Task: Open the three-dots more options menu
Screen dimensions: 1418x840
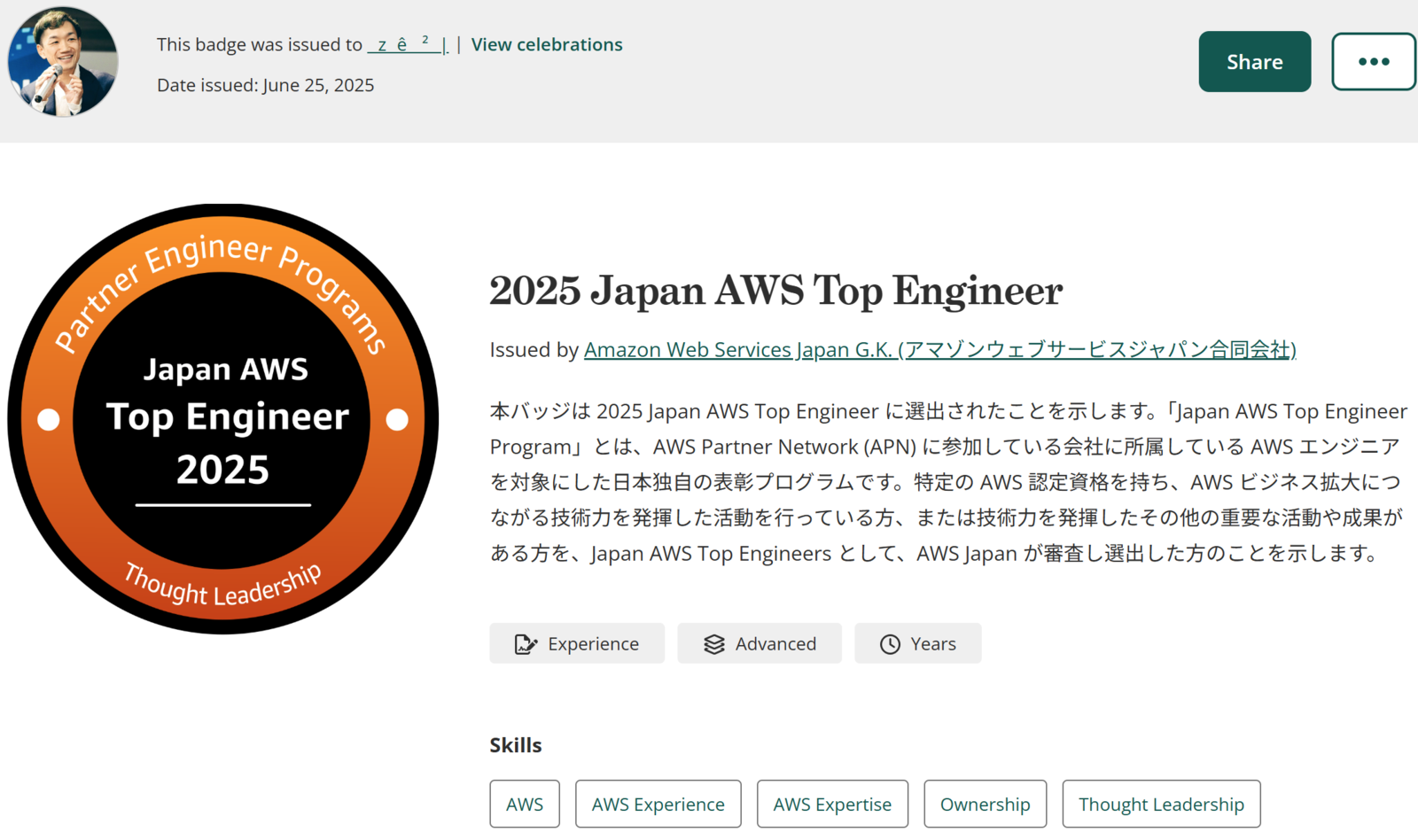Action: (x=1374, y=62)
